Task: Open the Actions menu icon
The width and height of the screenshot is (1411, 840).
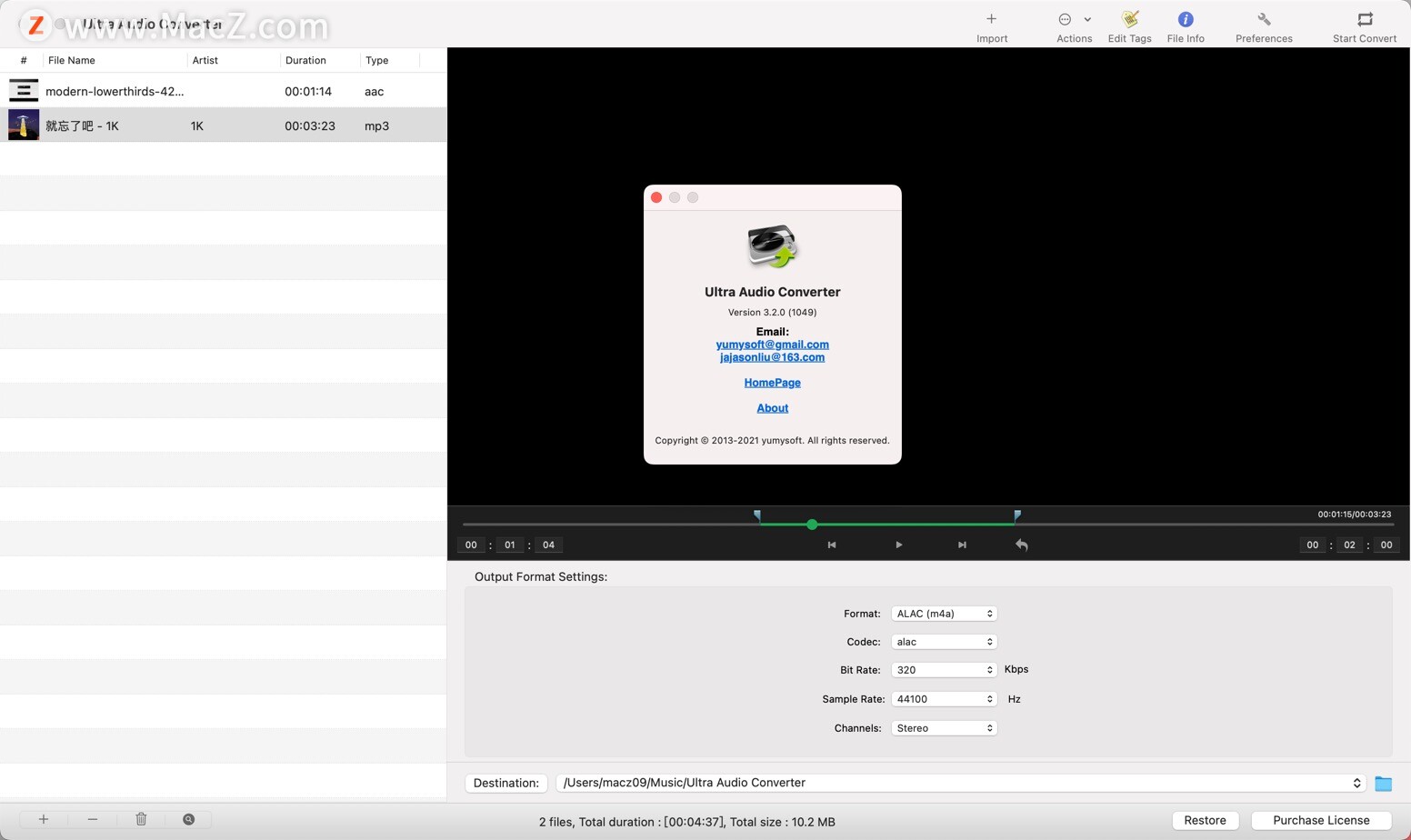Action: point(1065,19)
